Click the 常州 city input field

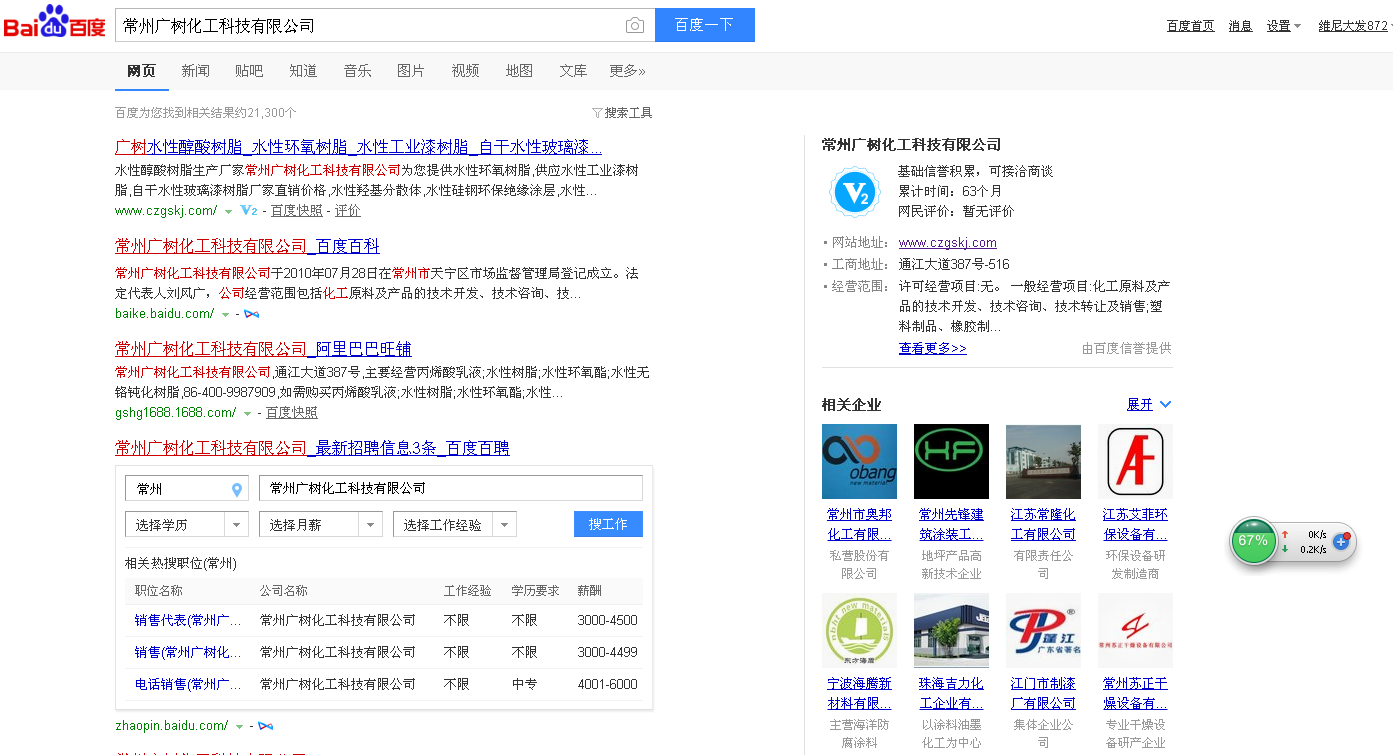(187, 489)
